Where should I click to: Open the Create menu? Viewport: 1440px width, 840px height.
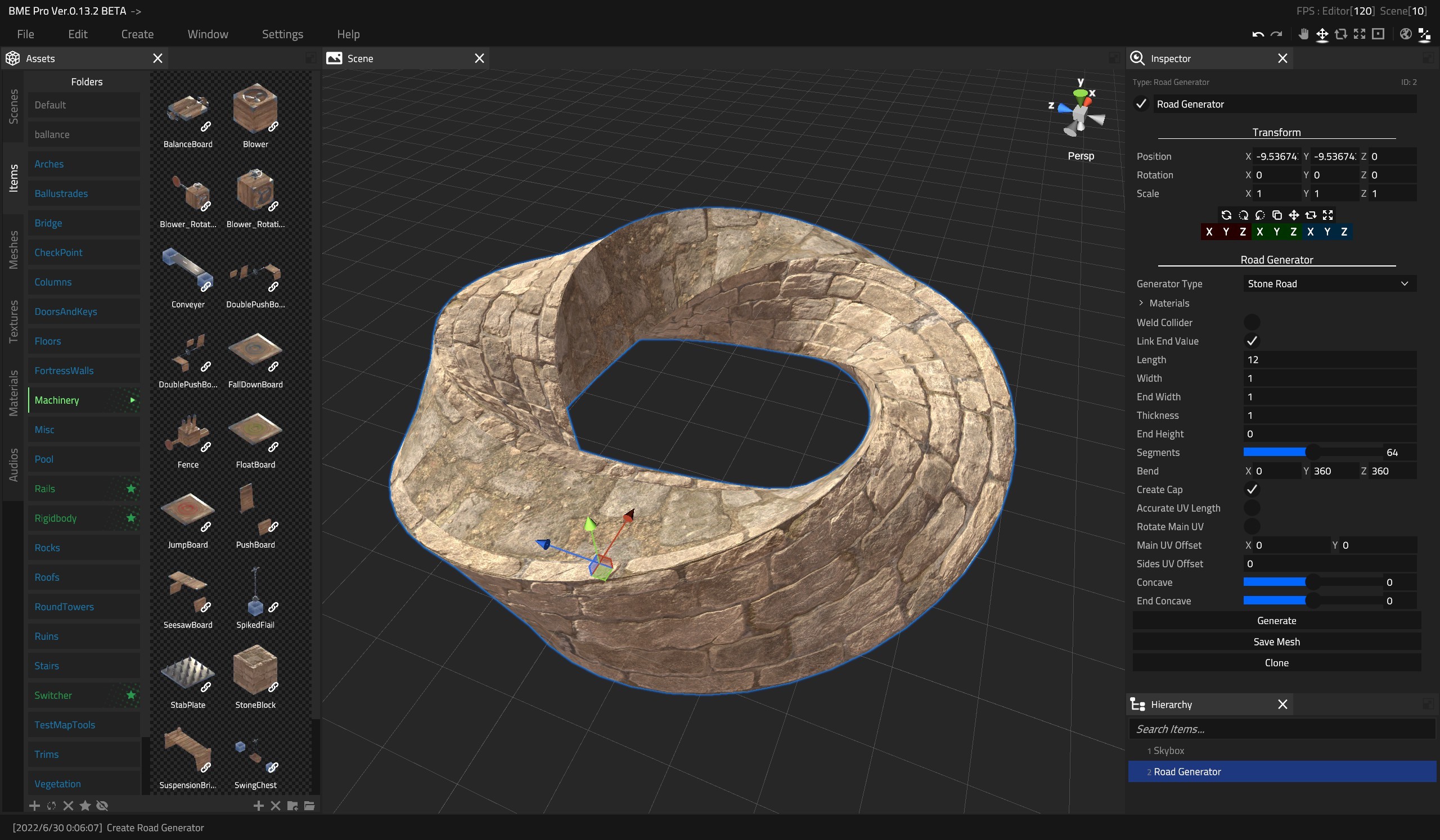[137, 34]
